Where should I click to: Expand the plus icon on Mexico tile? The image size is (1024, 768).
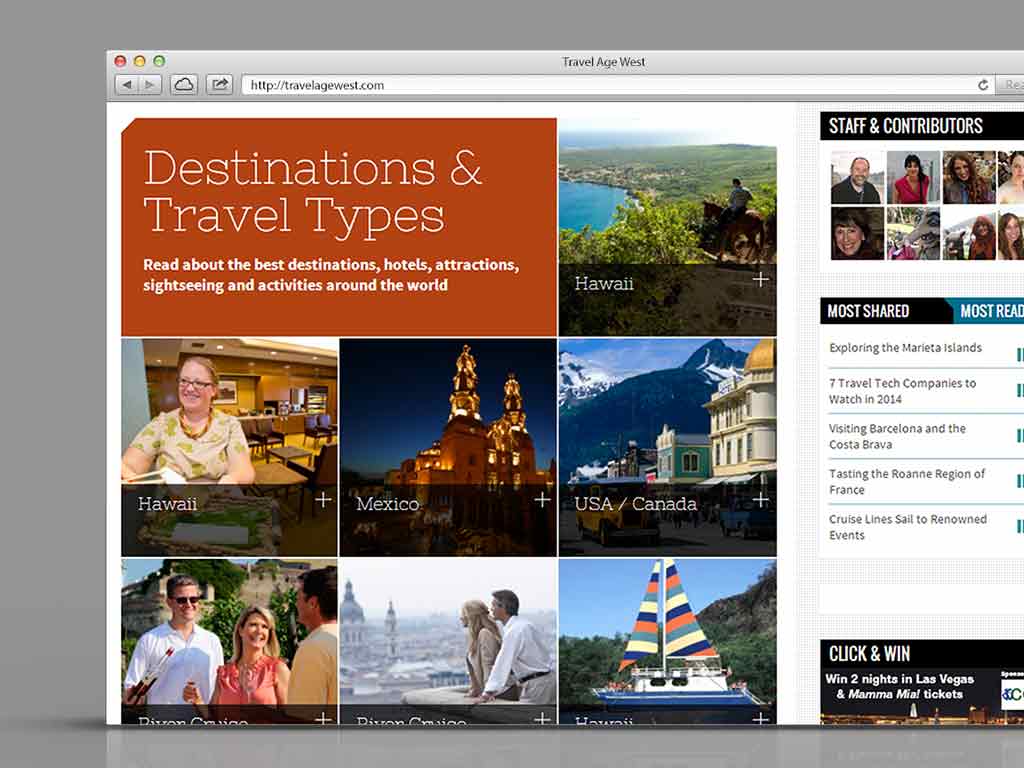541,500
